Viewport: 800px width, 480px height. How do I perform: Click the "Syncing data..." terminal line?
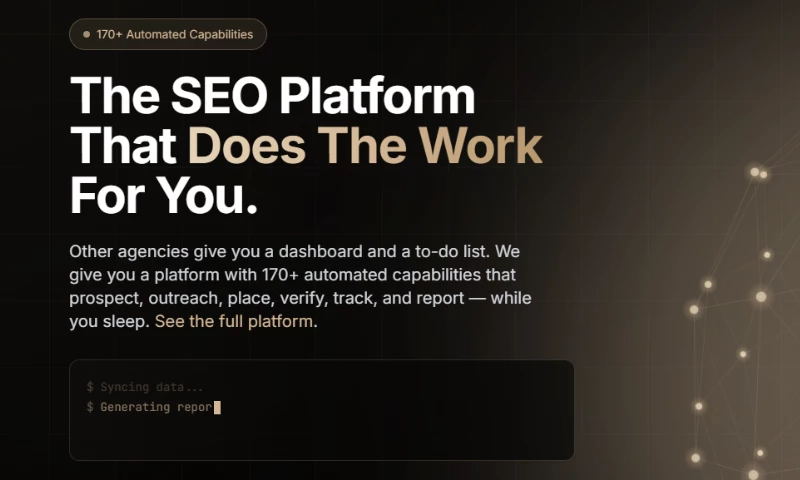152,387
